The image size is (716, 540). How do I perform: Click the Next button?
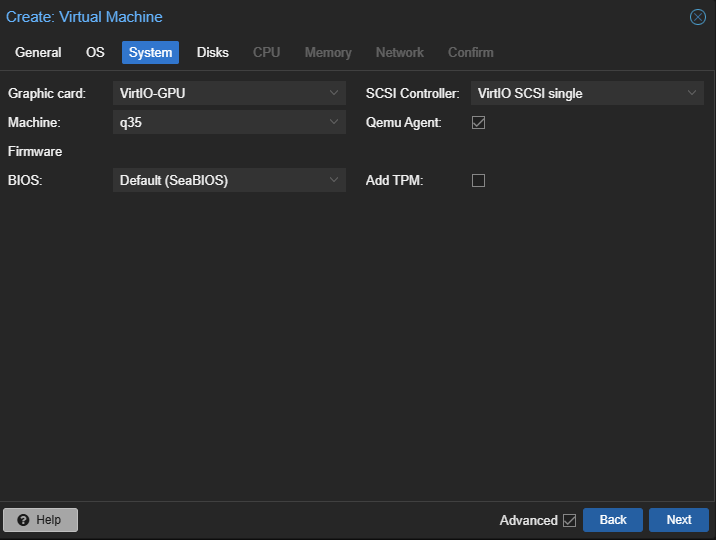tap(678, 520)
